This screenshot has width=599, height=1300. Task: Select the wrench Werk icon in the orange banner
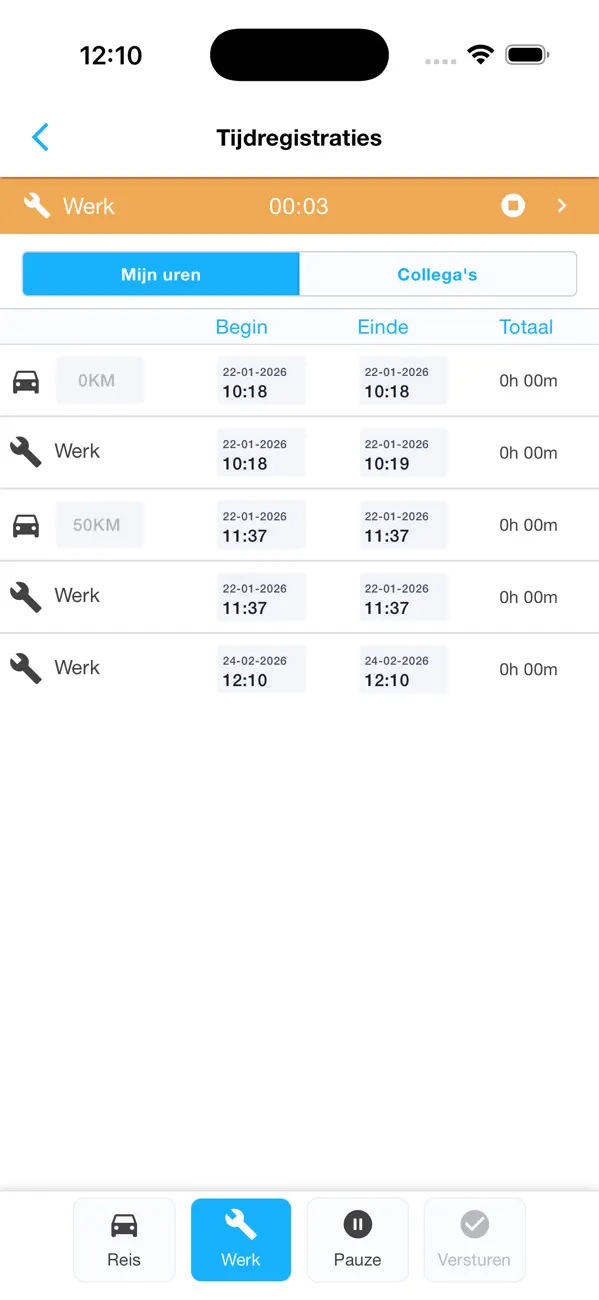(36, 205)
